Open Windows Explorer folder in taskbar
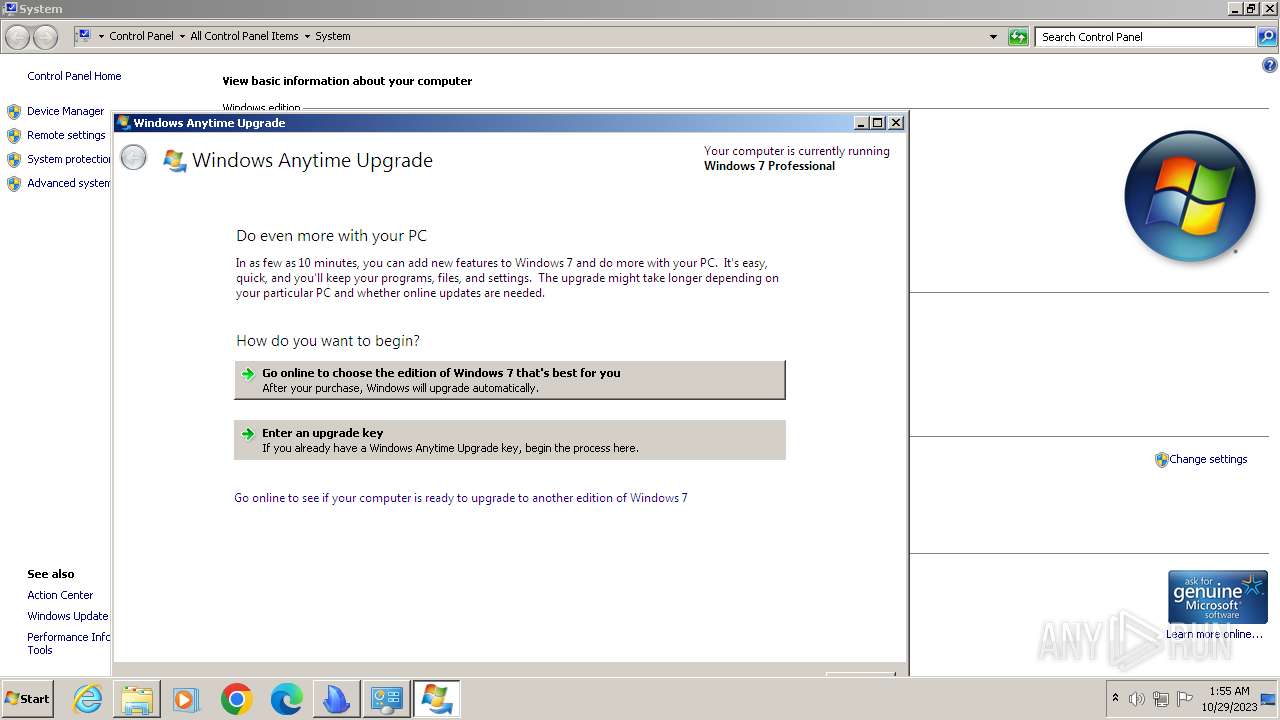Screen dimensions: 1280x720 (x=137, y=699)
